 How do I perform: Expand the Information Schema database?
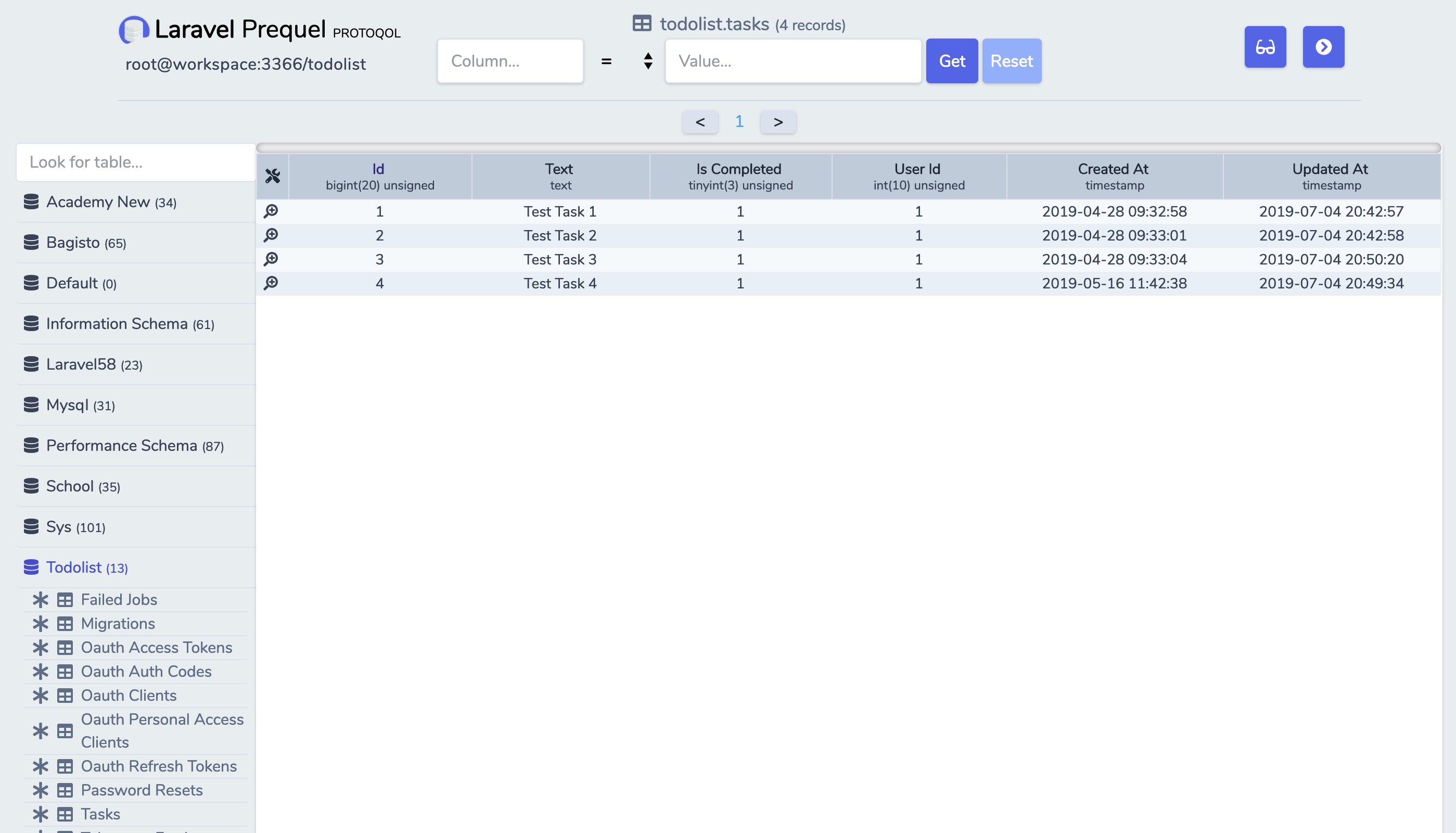136,324
